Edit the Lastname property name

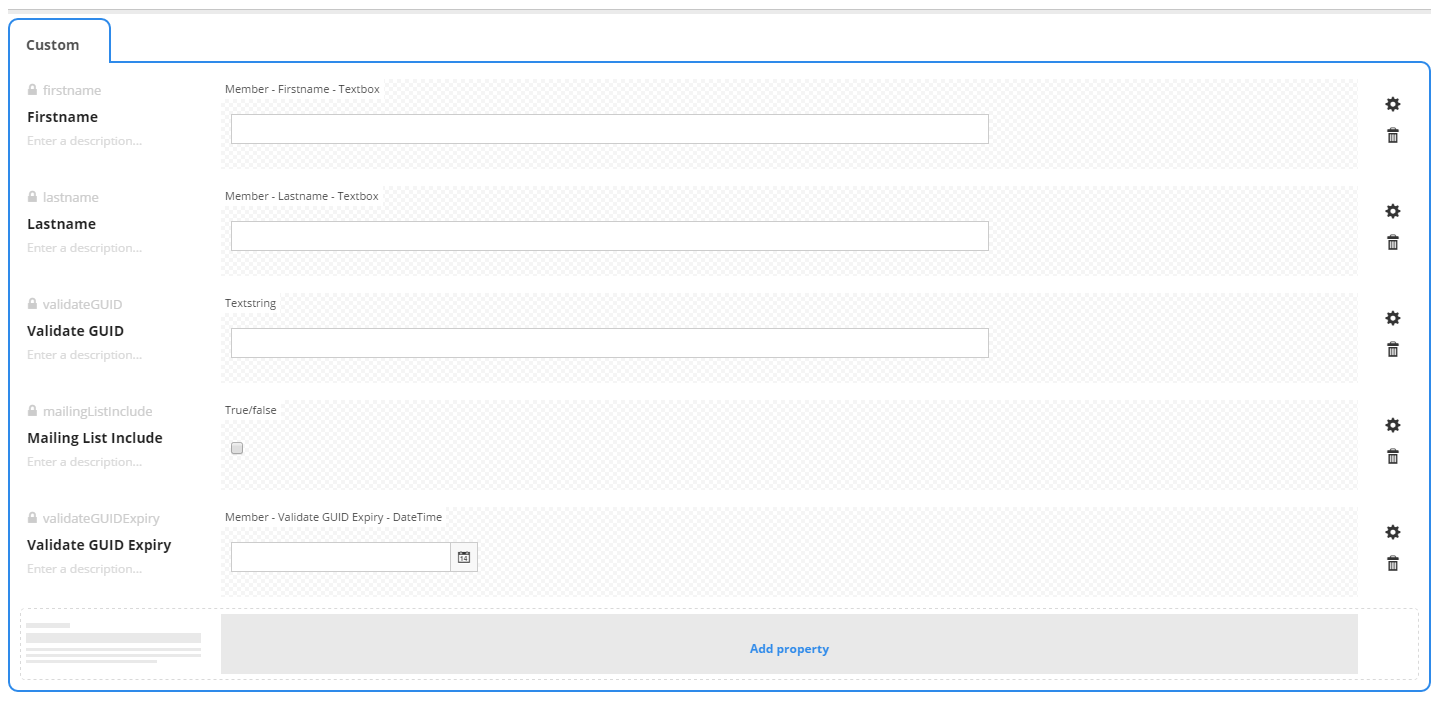pos(61,224)
